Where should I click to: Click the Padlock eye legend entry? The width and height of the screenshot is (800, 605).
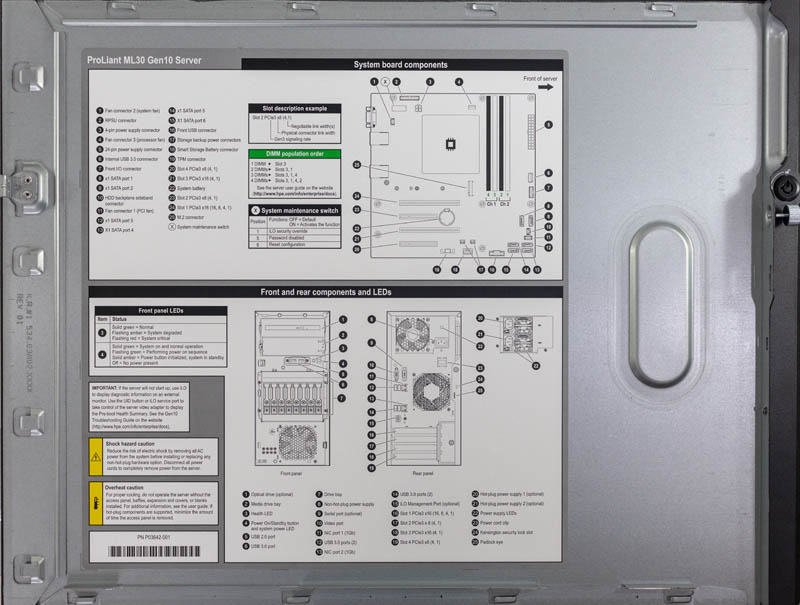(x=487, y=542)
